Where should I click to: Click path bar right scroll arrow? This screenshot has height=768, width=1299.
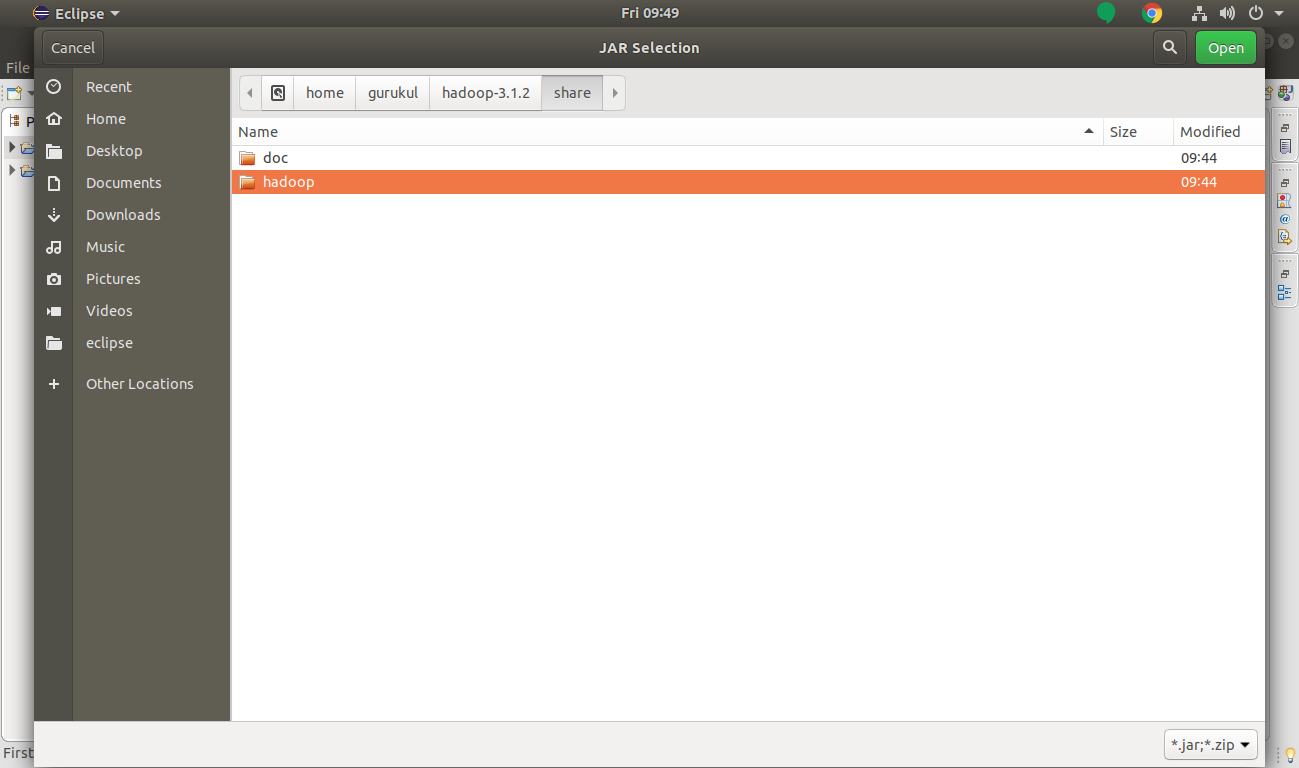(x=615, y=93)
